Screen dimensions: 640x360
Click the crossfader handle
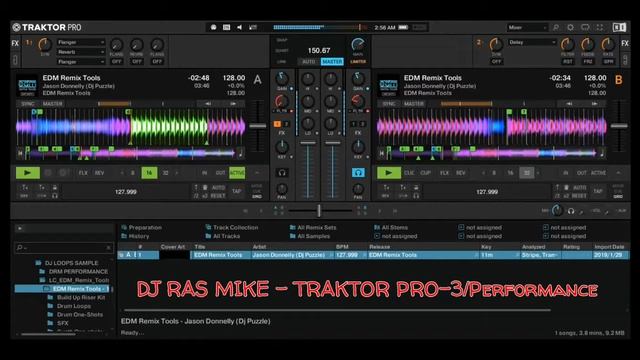click(x=319, y=211)
